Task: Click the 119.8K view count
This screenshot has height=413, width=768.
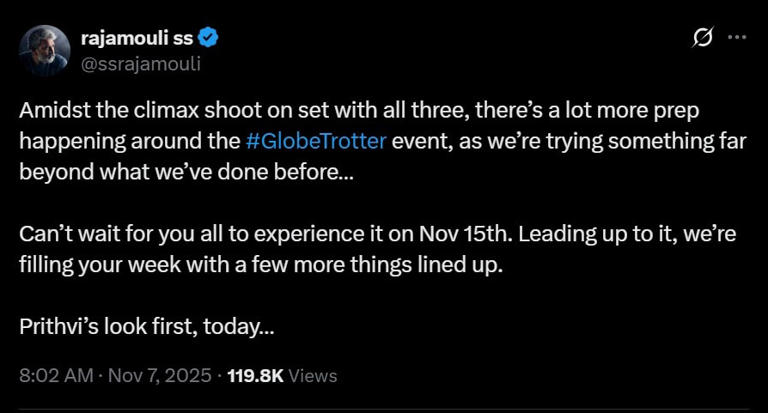Action: (256, 376)
